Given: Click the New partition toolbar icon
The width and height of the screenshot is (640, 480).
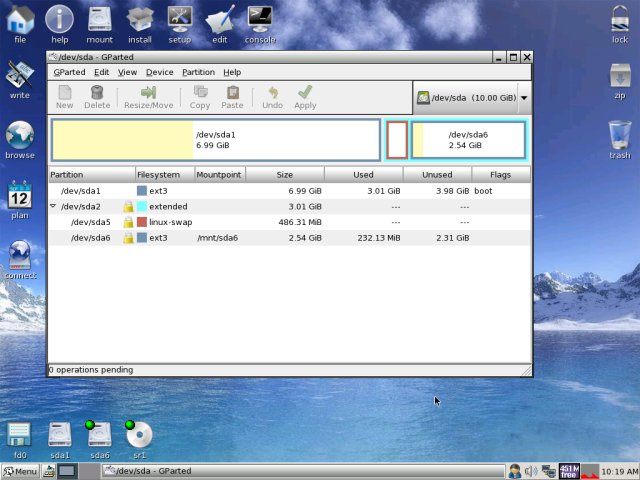Looking at the screenshot, I should (64, 93).
